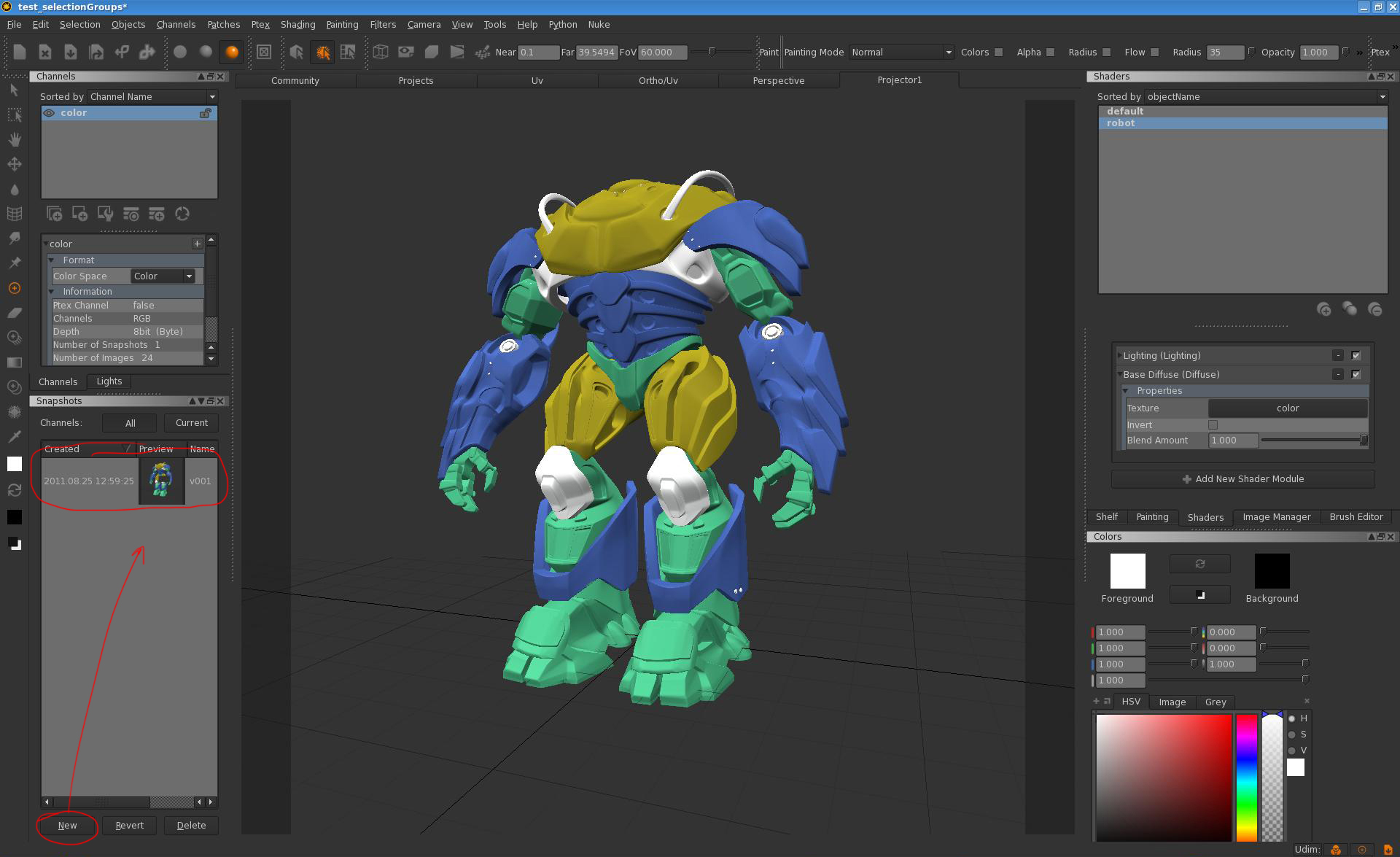1400x857 pixels.
Task: Click the white Foreground color swatch
Action: pos(1127,570)
